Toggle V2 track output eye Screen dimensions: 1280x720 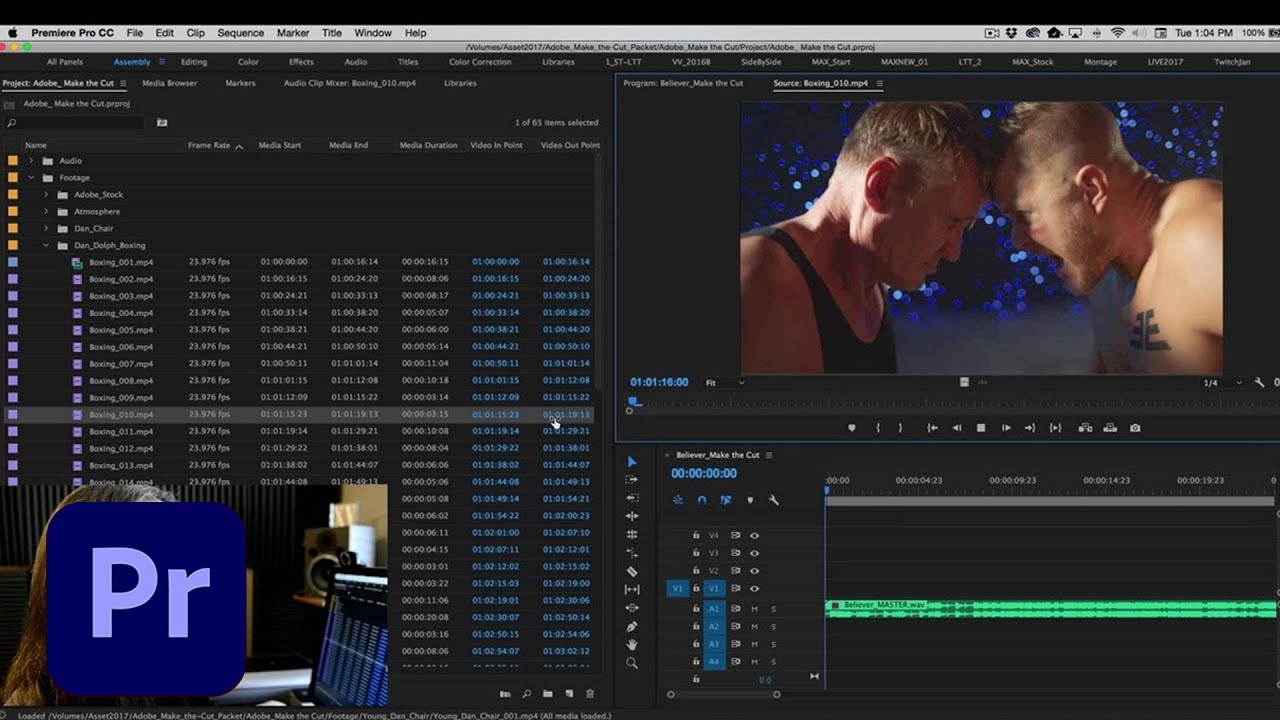click(754, 571)
